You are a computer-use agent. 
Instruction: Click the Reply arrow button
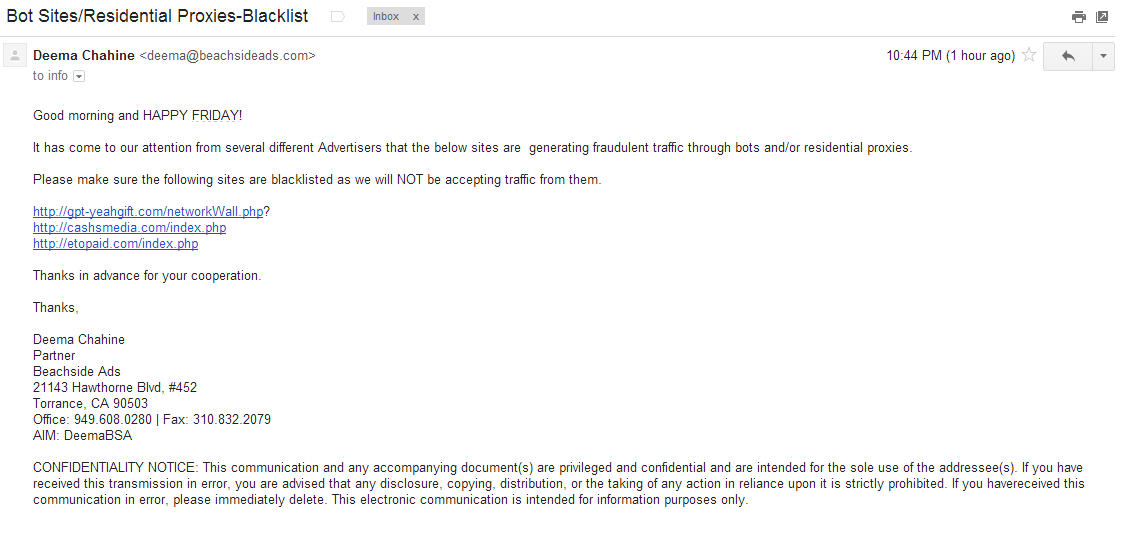click(x=1067, y=56)
